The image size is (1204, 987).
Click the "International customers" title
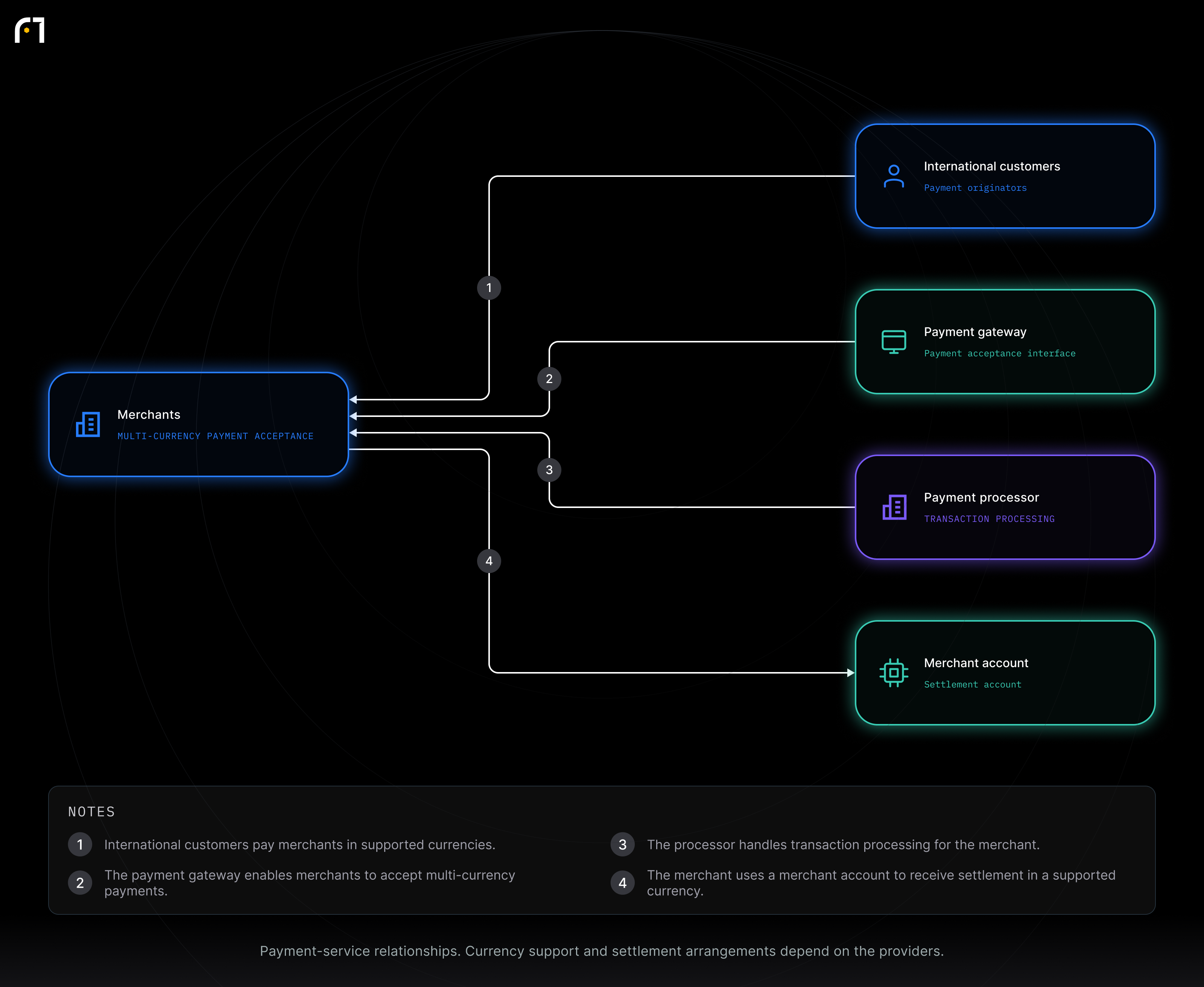coord(992,166)
